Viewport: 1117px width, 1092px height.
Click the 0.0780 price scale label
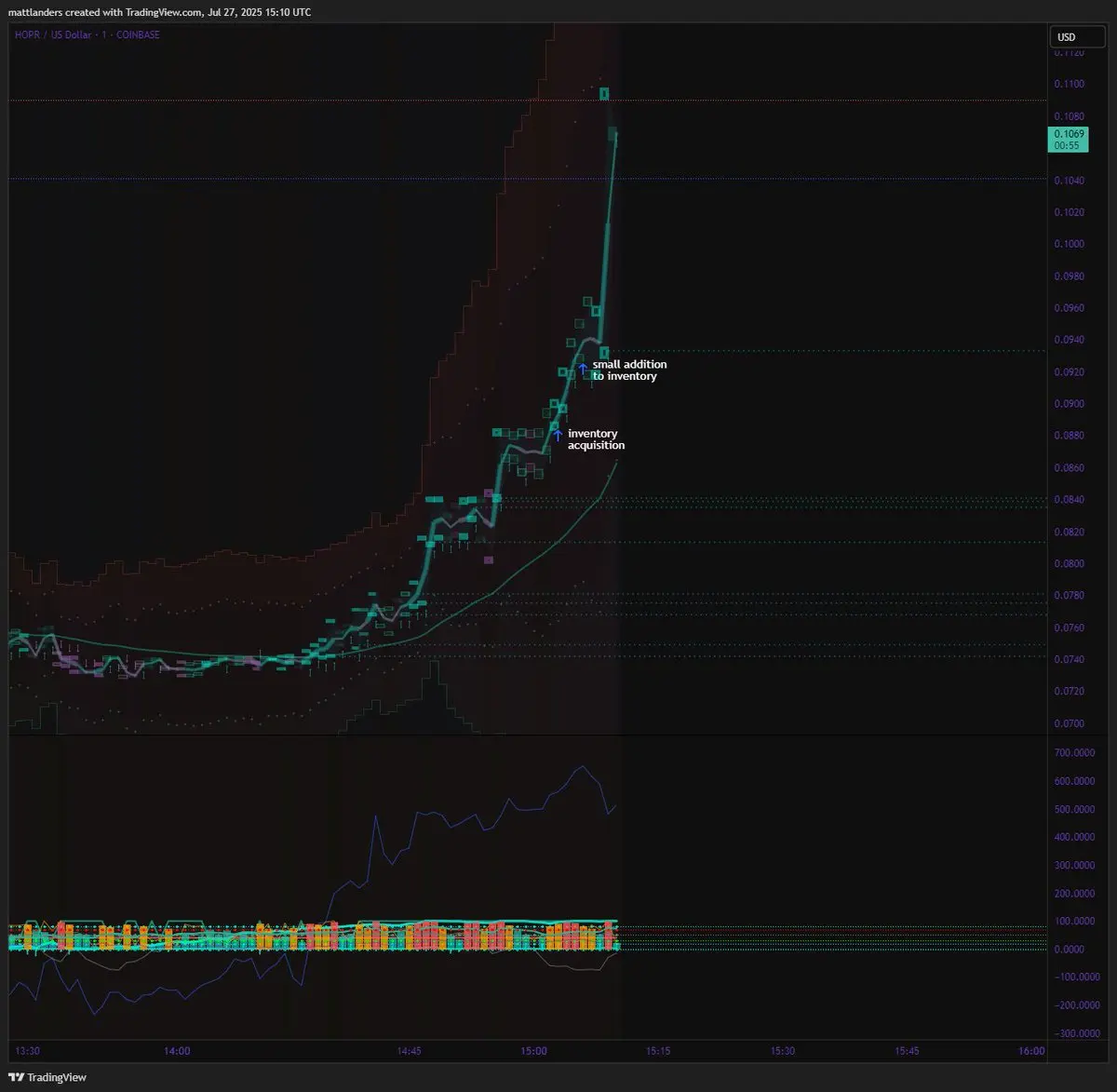[x=1069, y=596]
